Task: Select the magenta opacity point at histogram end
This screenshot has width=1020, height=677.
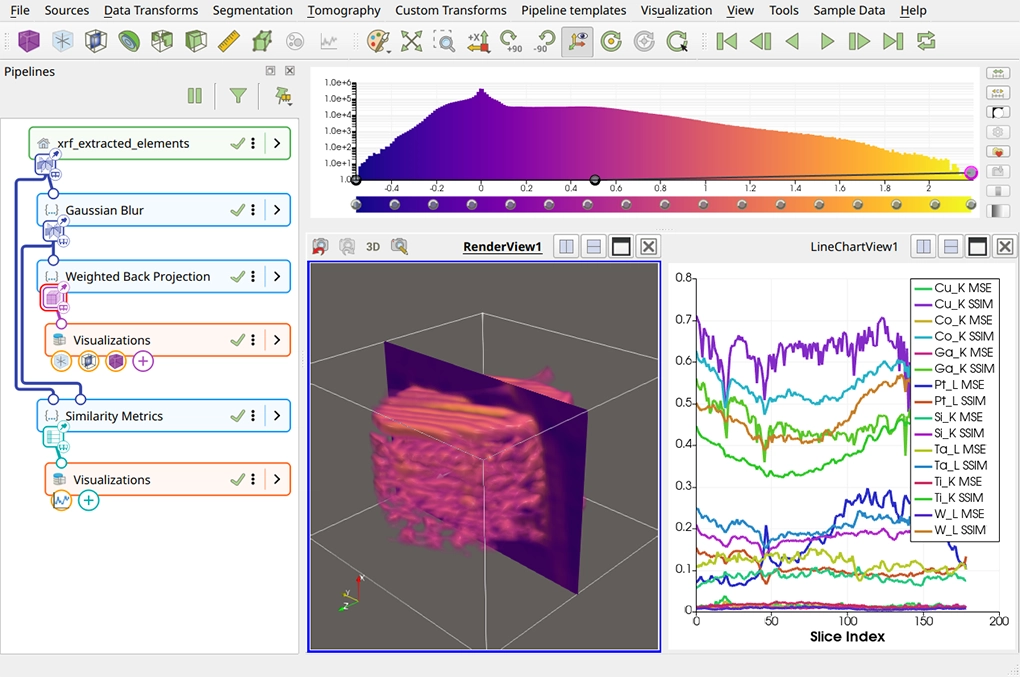Action: click(x=971, y=172)
